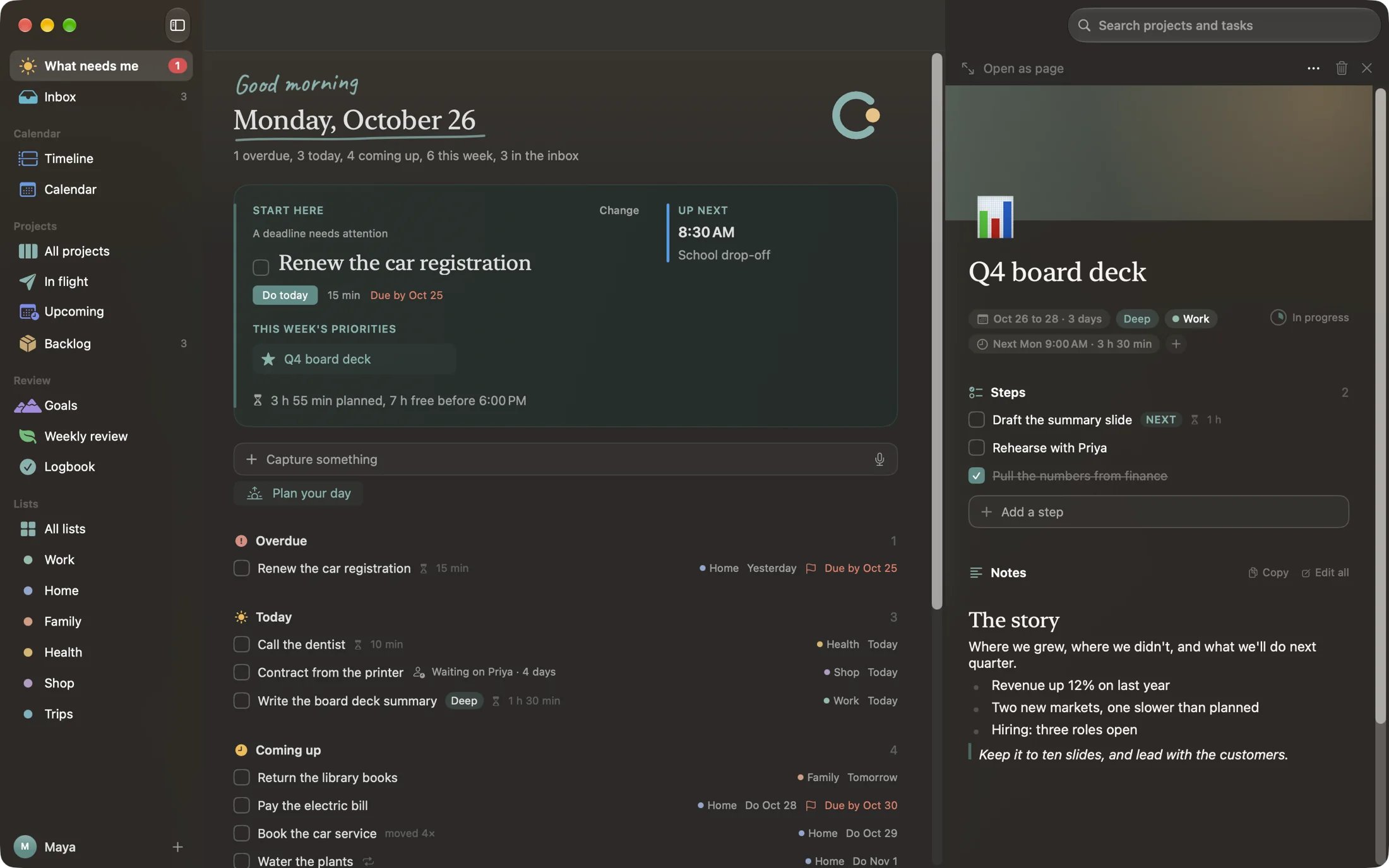Click Plan your day
This screenshot has height=868, width=1389.
click(298, 494)
